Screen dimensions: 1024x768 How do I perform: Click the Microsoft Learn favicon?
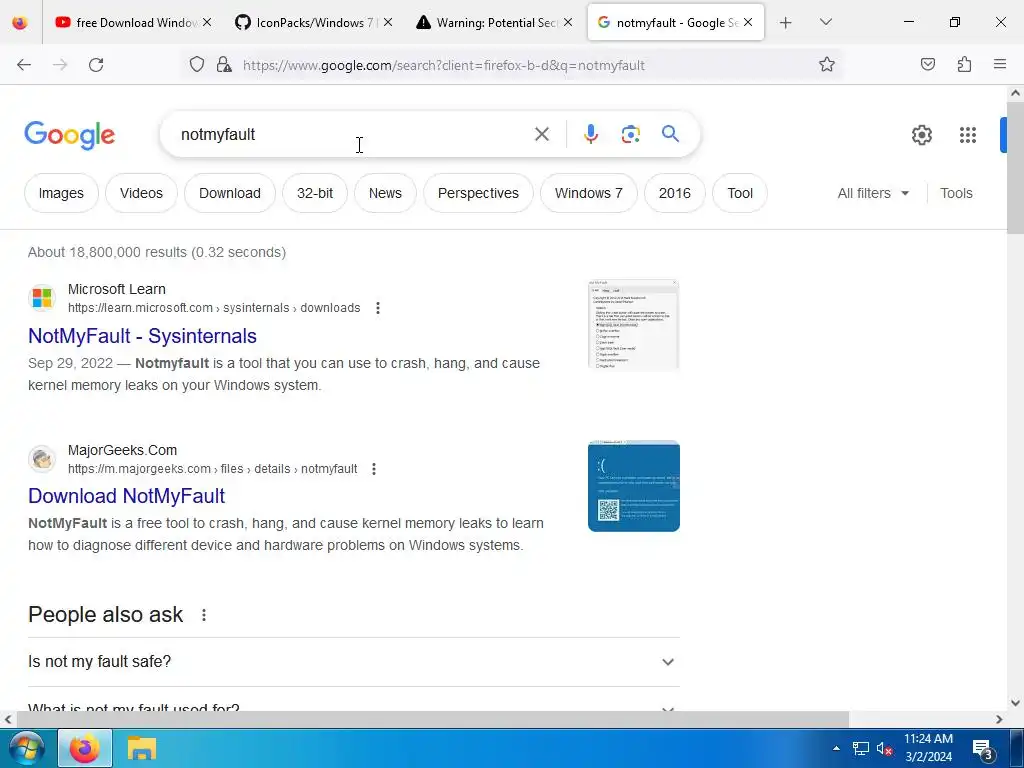[42, 298]
